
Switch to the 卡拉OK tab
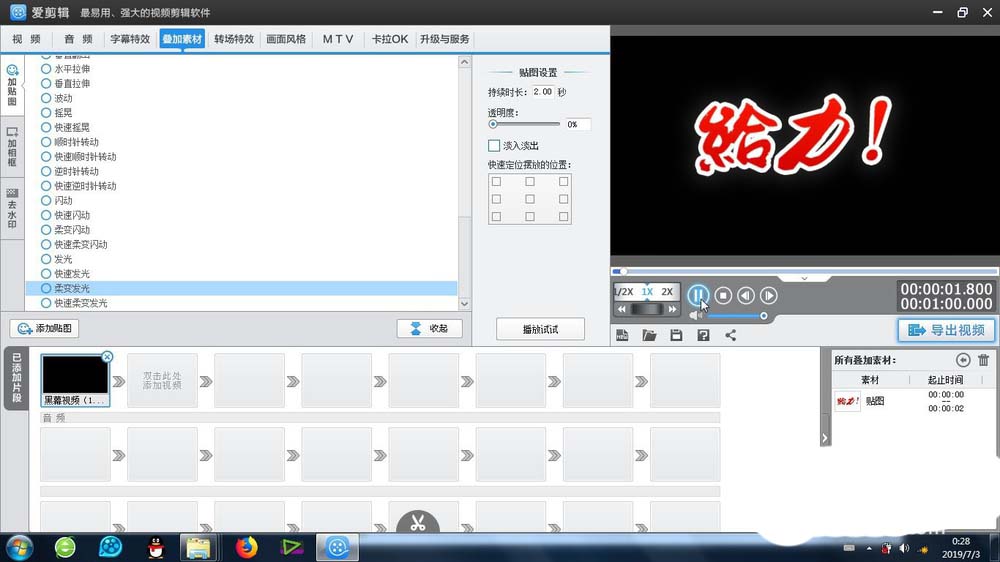pyautogui.click(x=390, y=39)
